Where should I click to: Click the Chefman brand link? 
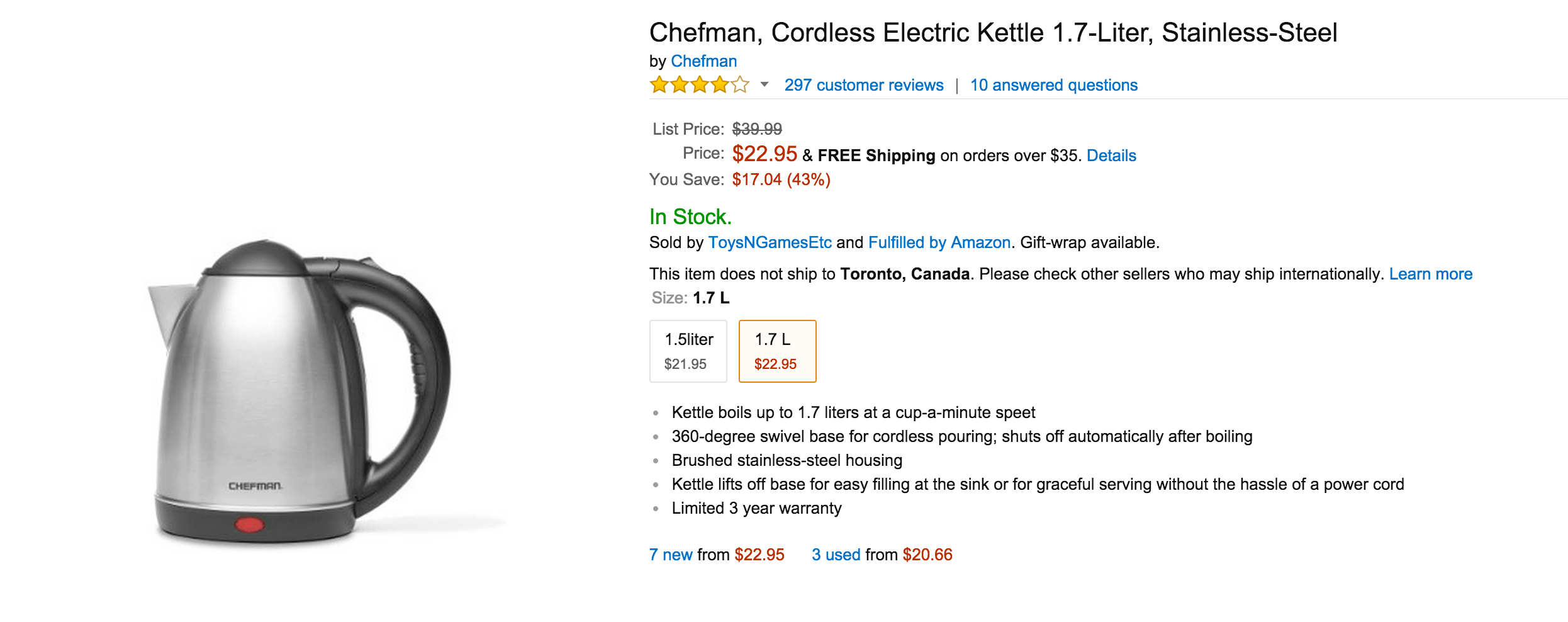tap(703, 61)
